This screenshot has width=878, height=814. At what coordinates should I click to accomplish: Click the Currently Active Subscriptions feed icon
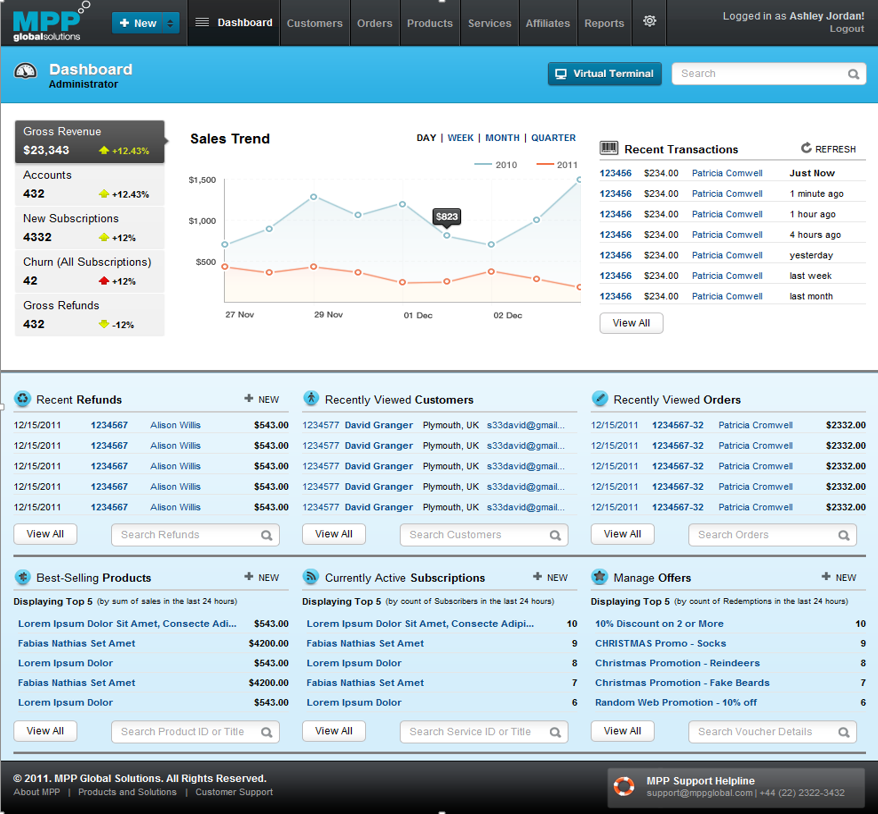[311, 577]
